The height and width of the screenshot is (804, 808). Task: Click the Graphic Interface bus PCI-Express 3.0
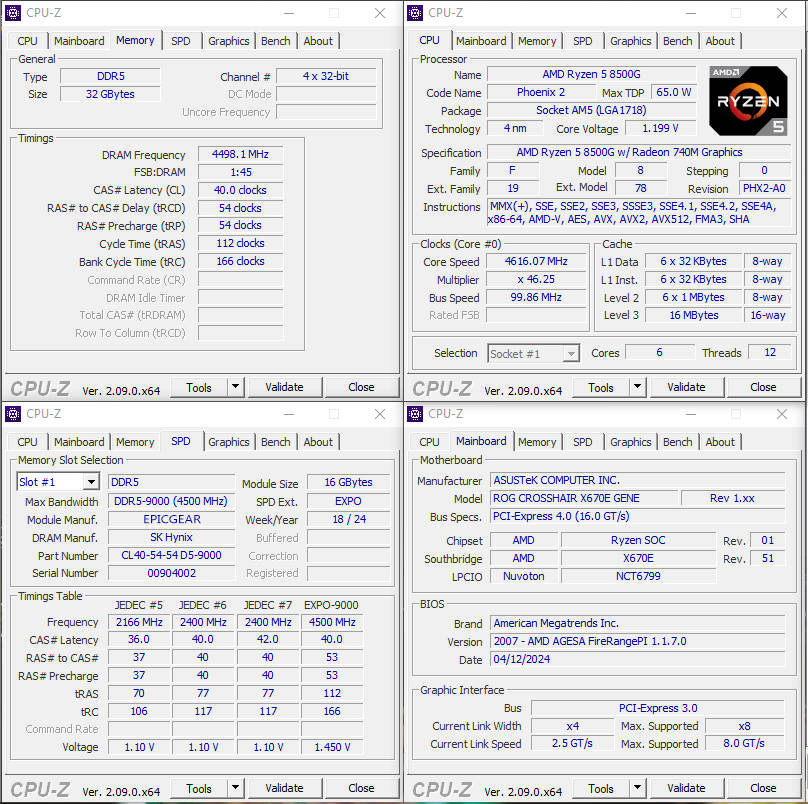(x=658, y=708)
